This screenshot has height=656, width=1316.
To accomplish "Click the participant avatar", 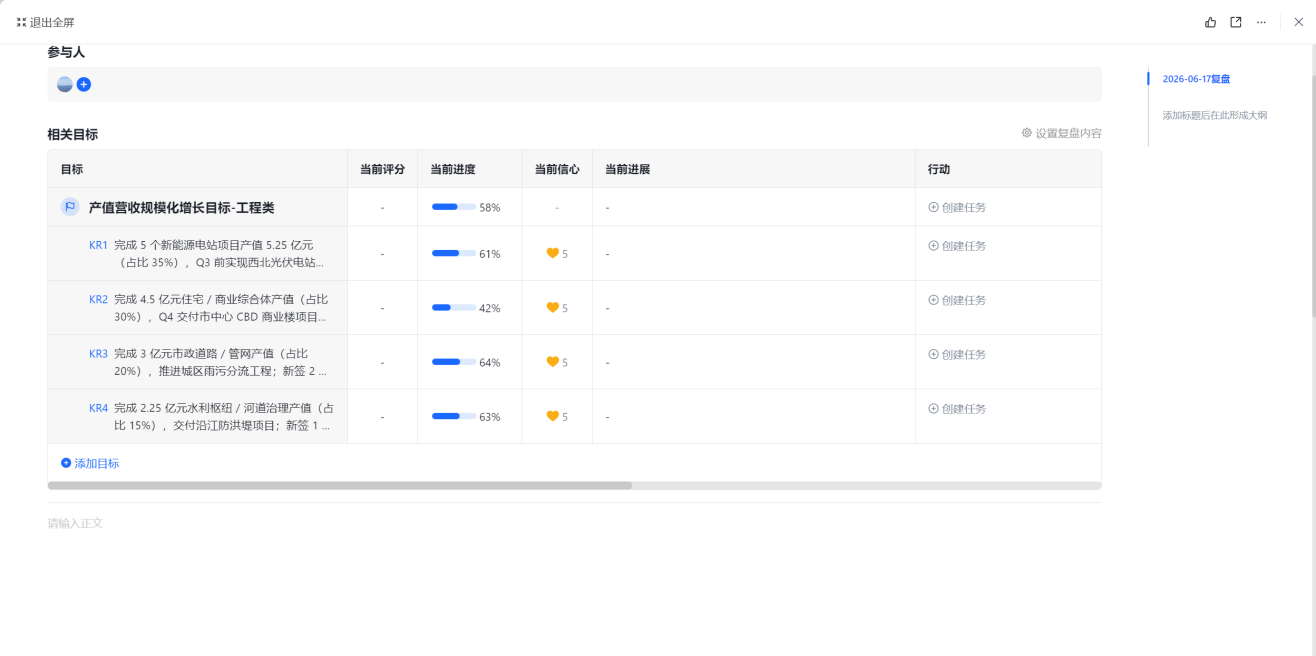I will coord(65,84).
